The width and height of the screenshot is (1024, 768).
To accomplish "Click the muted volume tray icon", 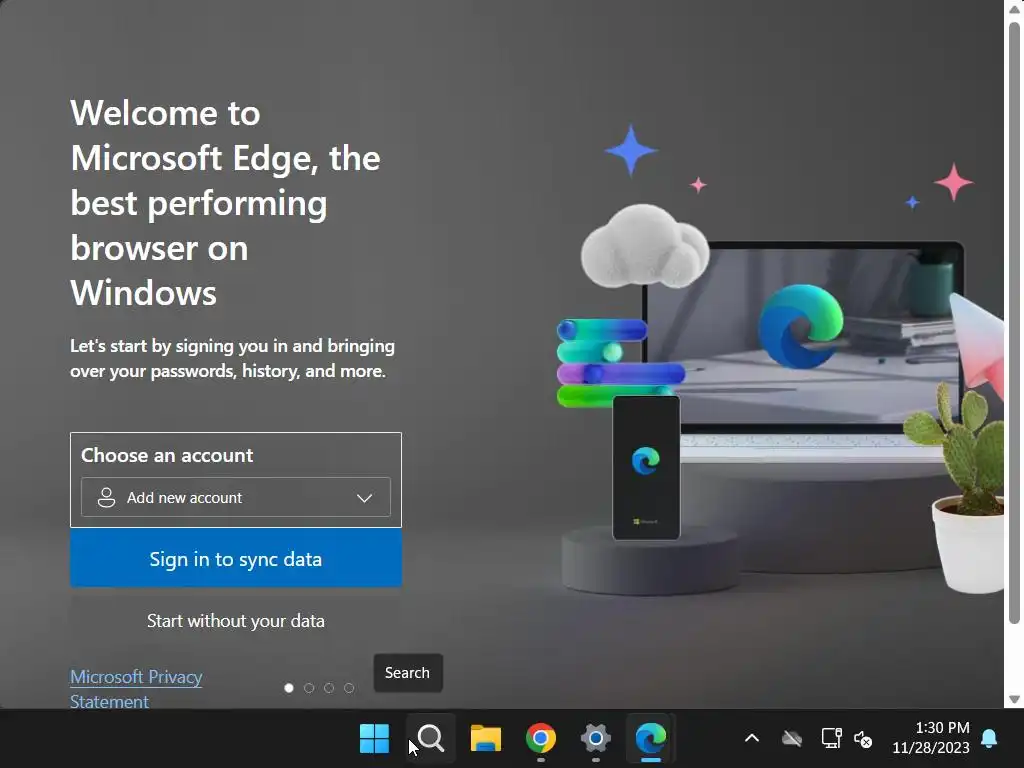I will coord(863,739).
